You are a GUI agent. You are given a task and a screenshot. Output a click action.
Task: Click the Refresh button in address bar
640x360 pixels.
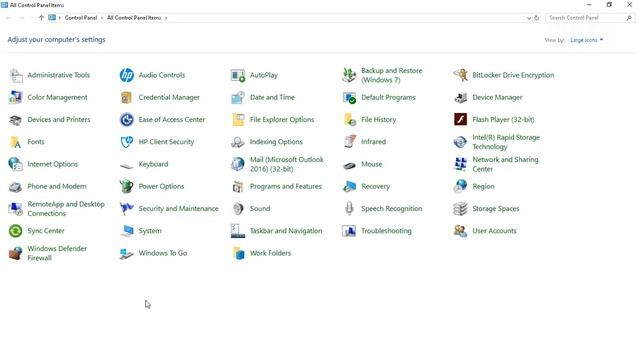(537, 18)
